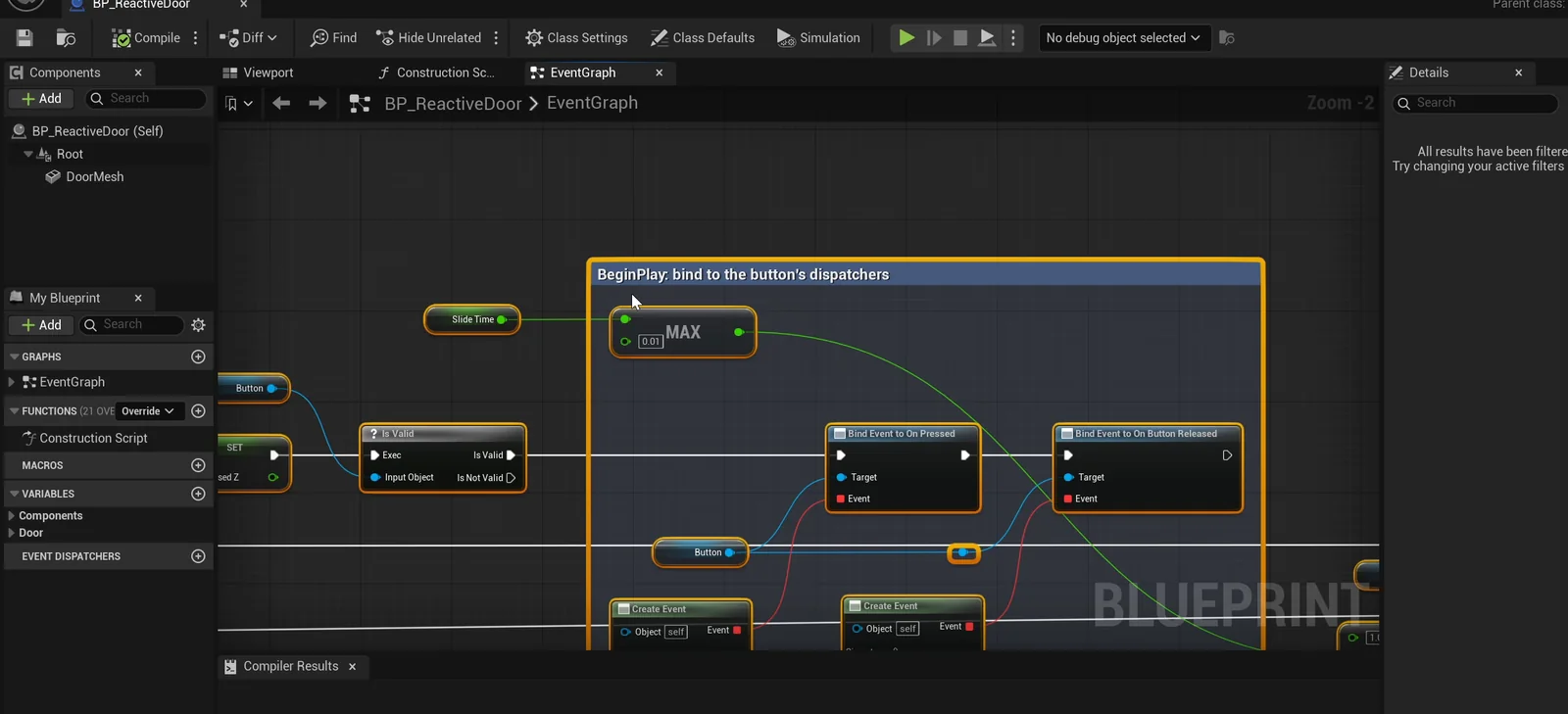Click the green Play button
Image resolution: width=1568 pixels, height=714 pixels.
pos(906,38)
